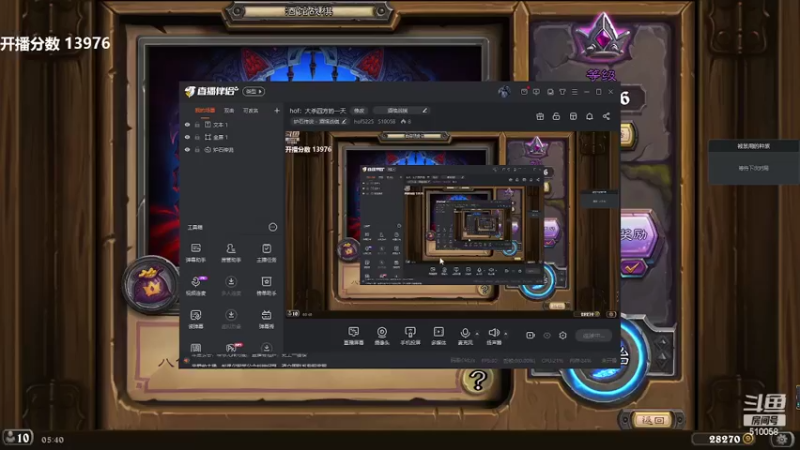The height and width of the screenshot is (450, 800).
Task: Hide the 炉石传说 game source layer
Action: (x=187, y=150)
